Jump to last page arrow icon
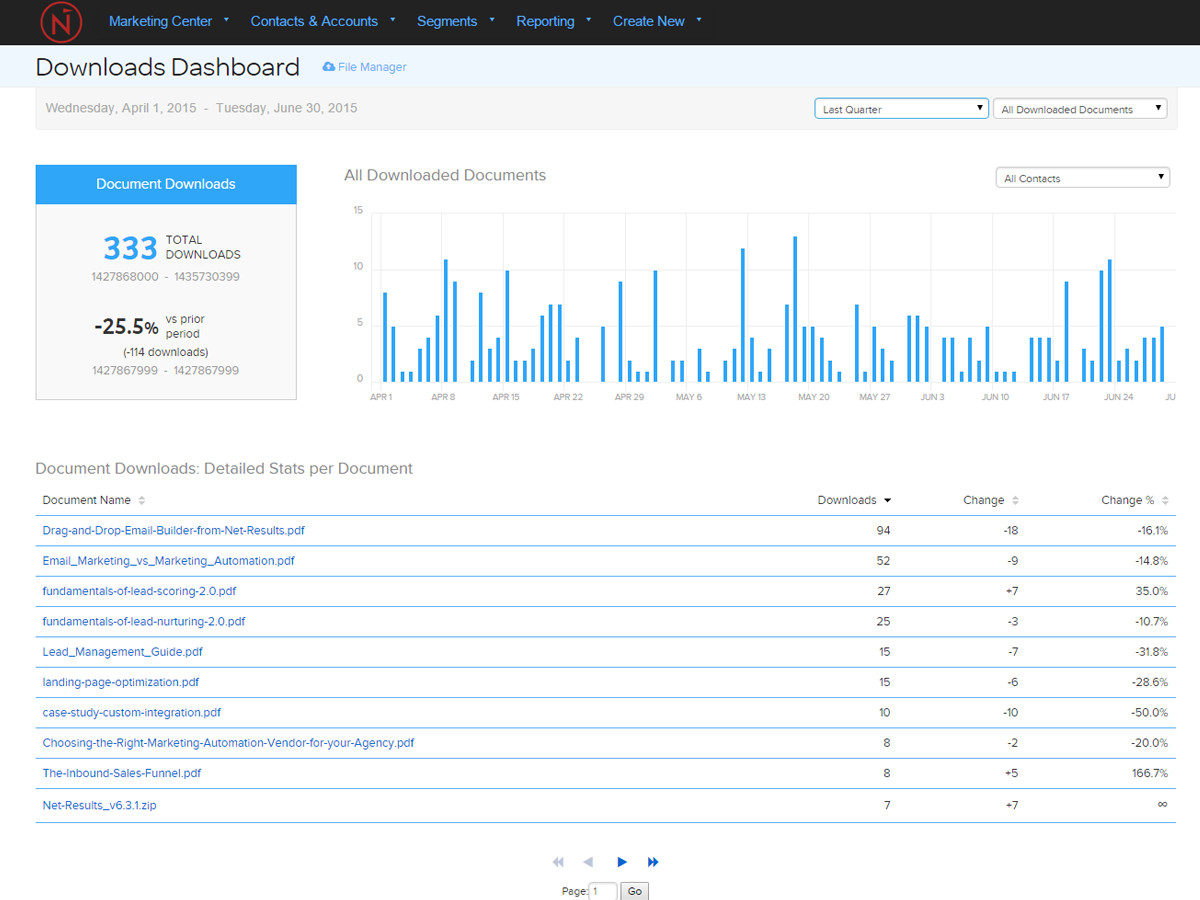This screenshot has height=900, width=1200. point(653,862)
